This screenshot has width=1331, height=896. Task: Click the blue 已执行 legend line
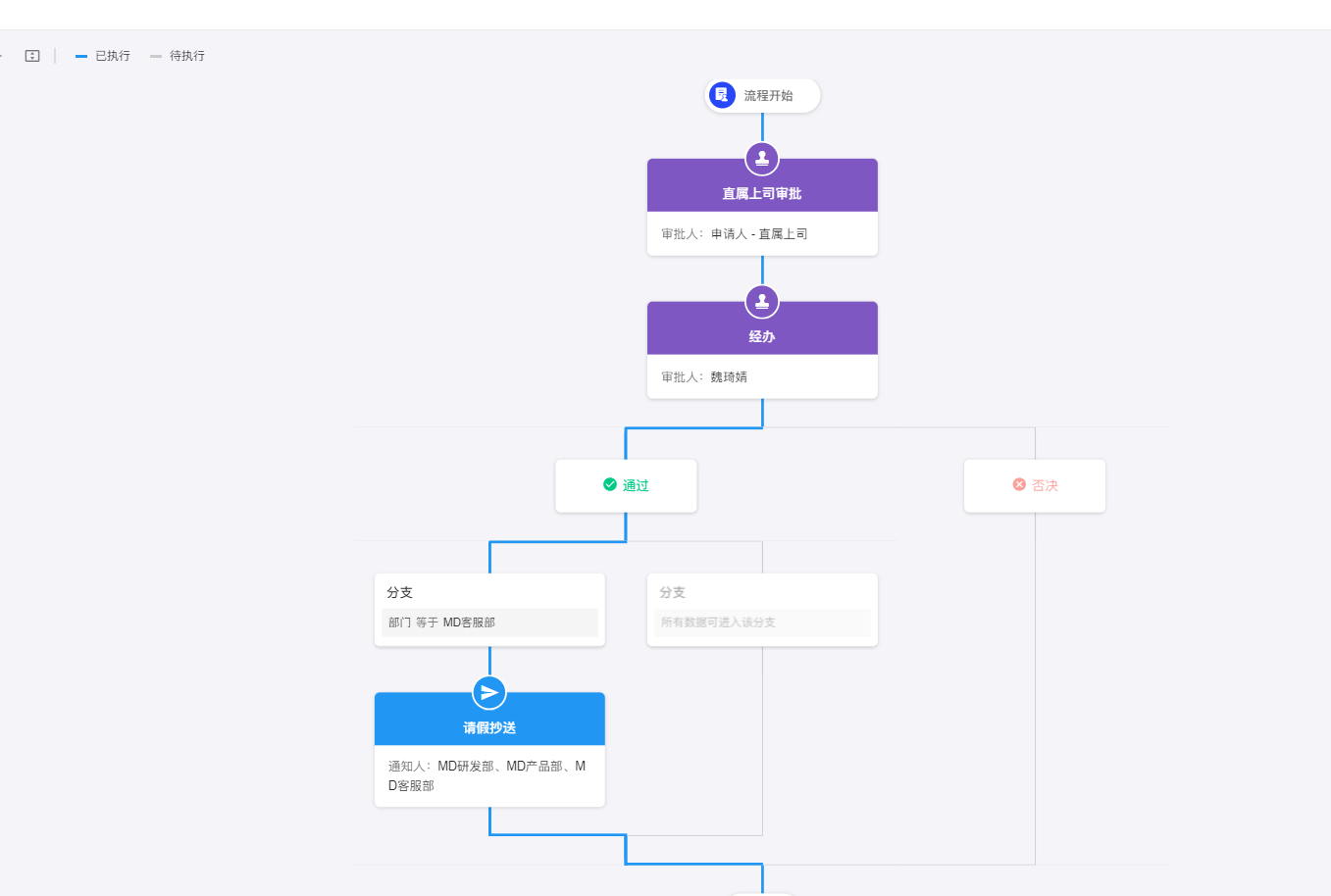coord(81,57)
